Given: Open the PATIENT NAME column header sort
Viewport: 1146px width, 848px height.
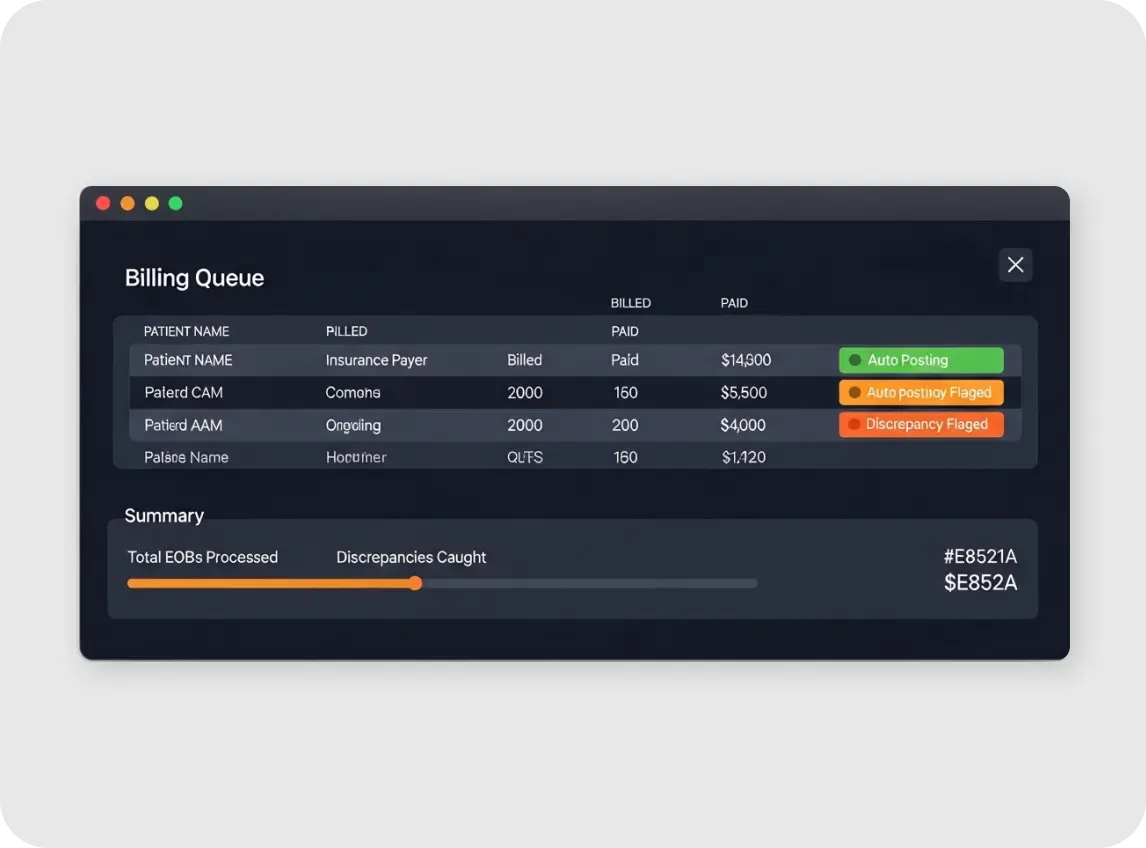Looking at the screenshot, I should pyautogui.click(x=186, y=331).
